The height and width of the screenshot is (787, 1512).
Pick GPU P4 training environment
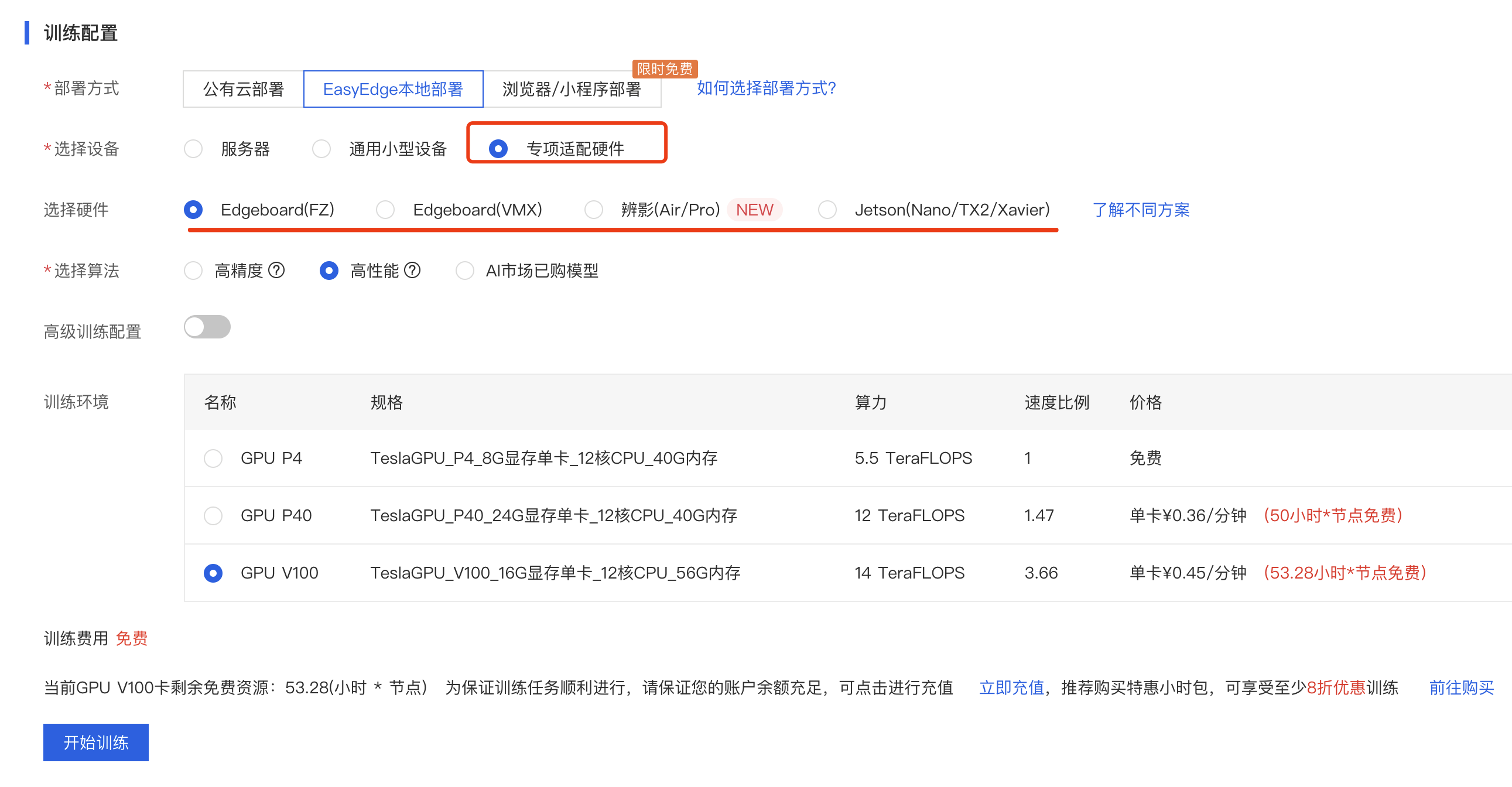coord(213,458)
